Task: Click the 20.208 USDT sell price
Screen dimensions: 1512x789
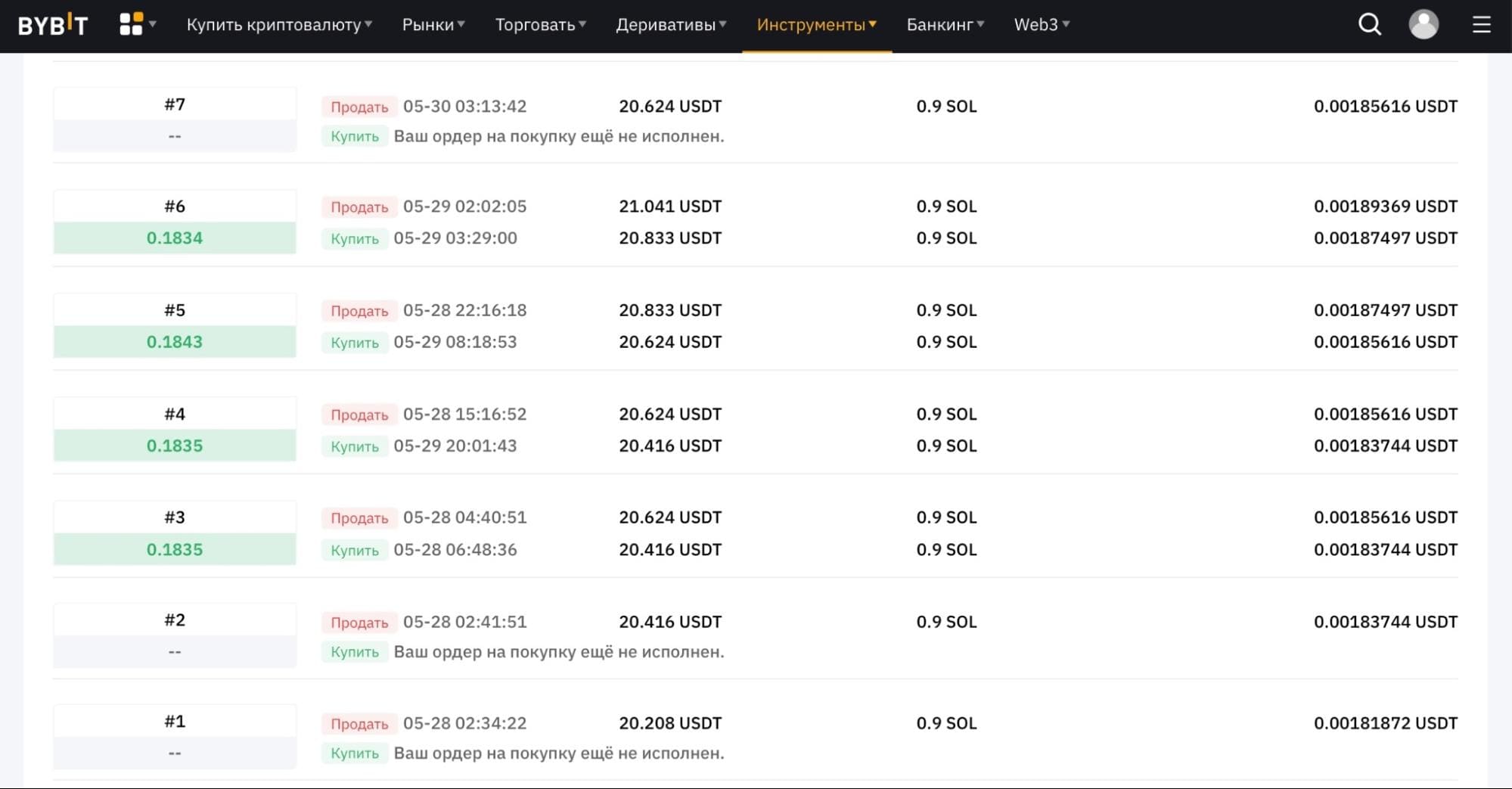Action: 670,724
